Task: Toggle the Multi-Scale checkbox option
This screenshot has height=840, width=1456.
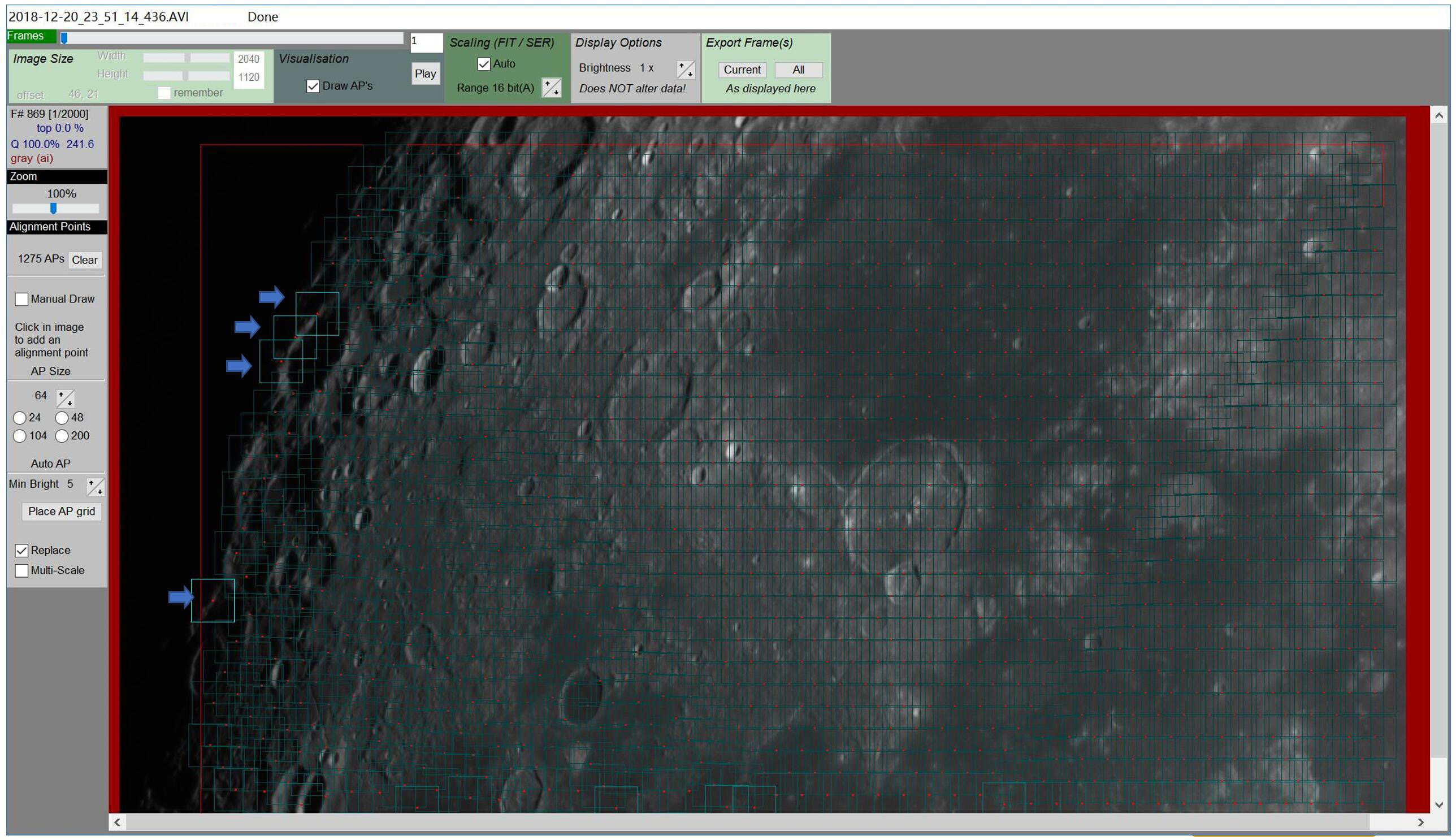Action: click(x=22, y=570)
